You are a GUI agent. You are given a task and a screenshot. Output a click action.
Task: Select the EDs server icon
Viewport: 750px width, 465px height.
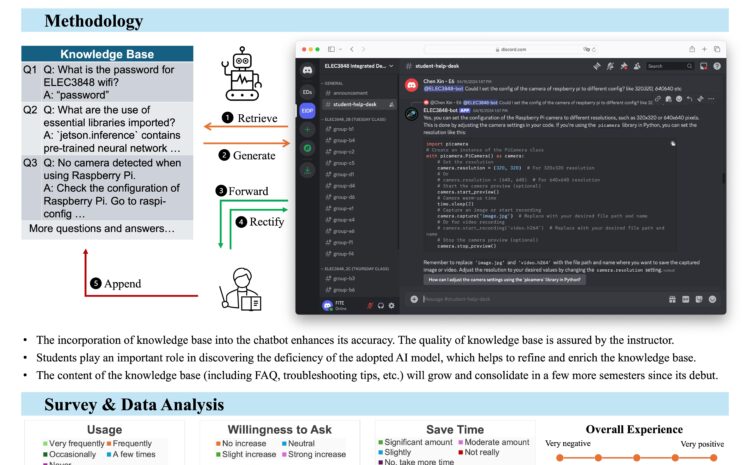(x=308, y=92)
